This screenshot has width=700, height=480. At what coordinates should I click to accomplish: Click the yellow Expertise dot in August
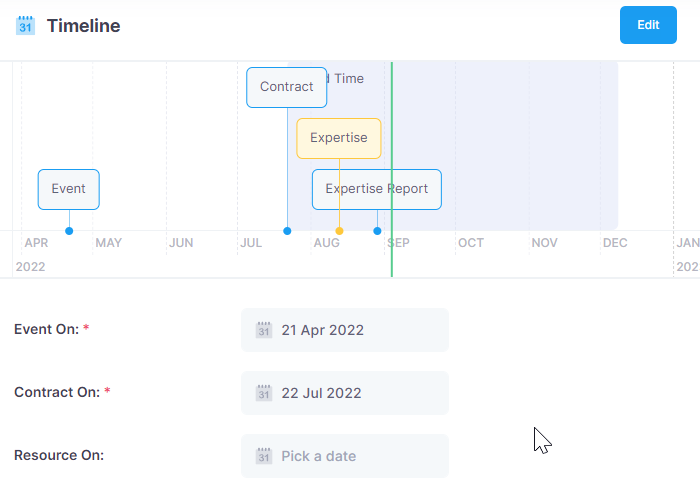339,231
